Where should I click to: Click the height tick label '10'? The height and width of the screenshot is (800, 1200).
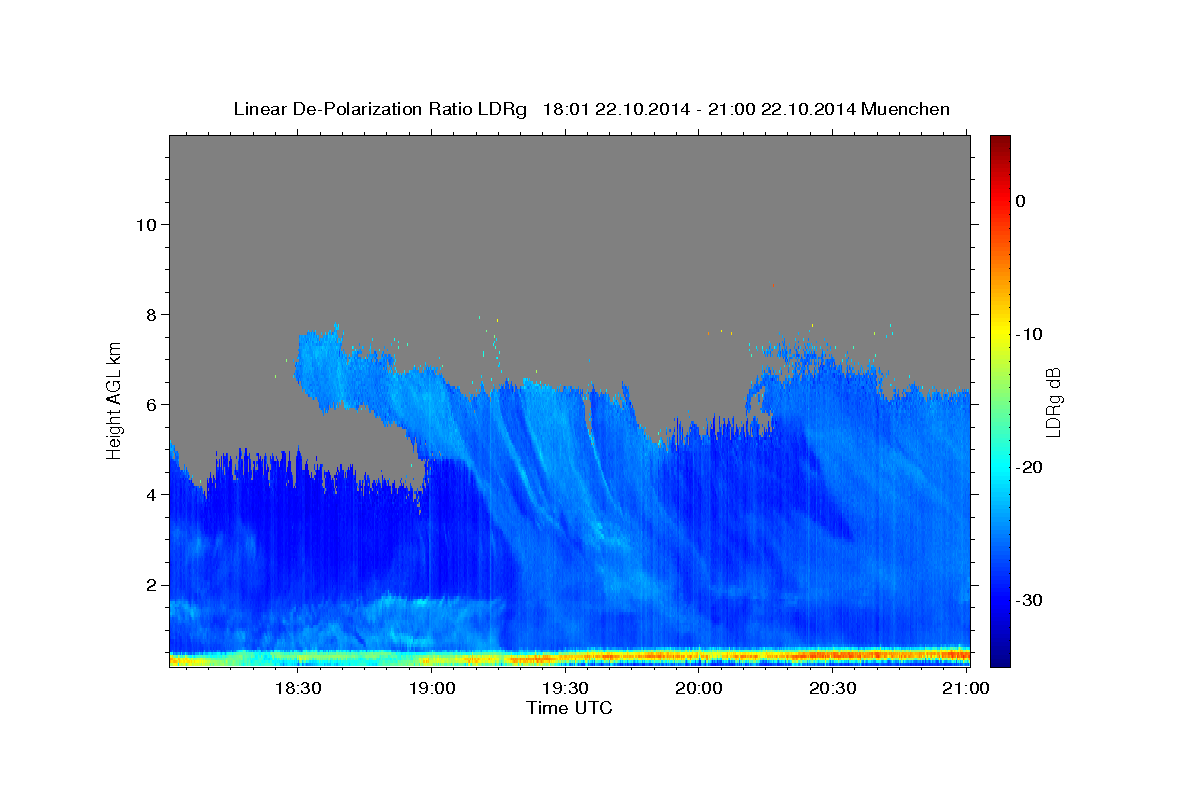click(145, 224)
